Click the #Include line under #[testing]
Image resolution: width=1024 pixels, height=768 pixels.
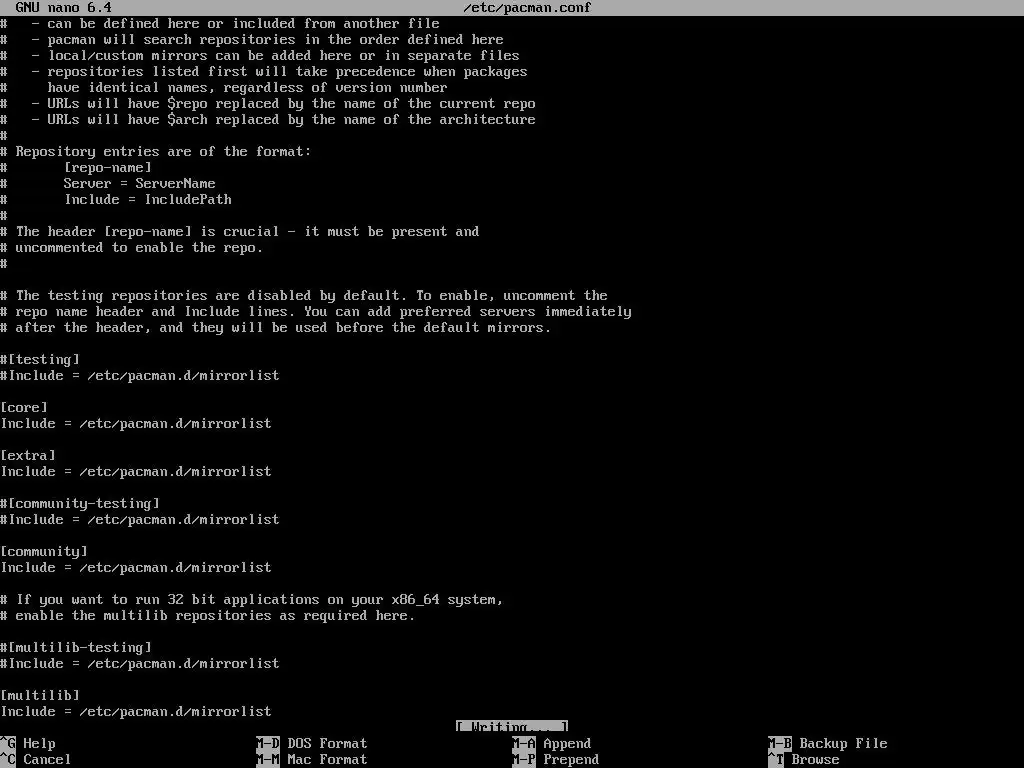(140, 376)
